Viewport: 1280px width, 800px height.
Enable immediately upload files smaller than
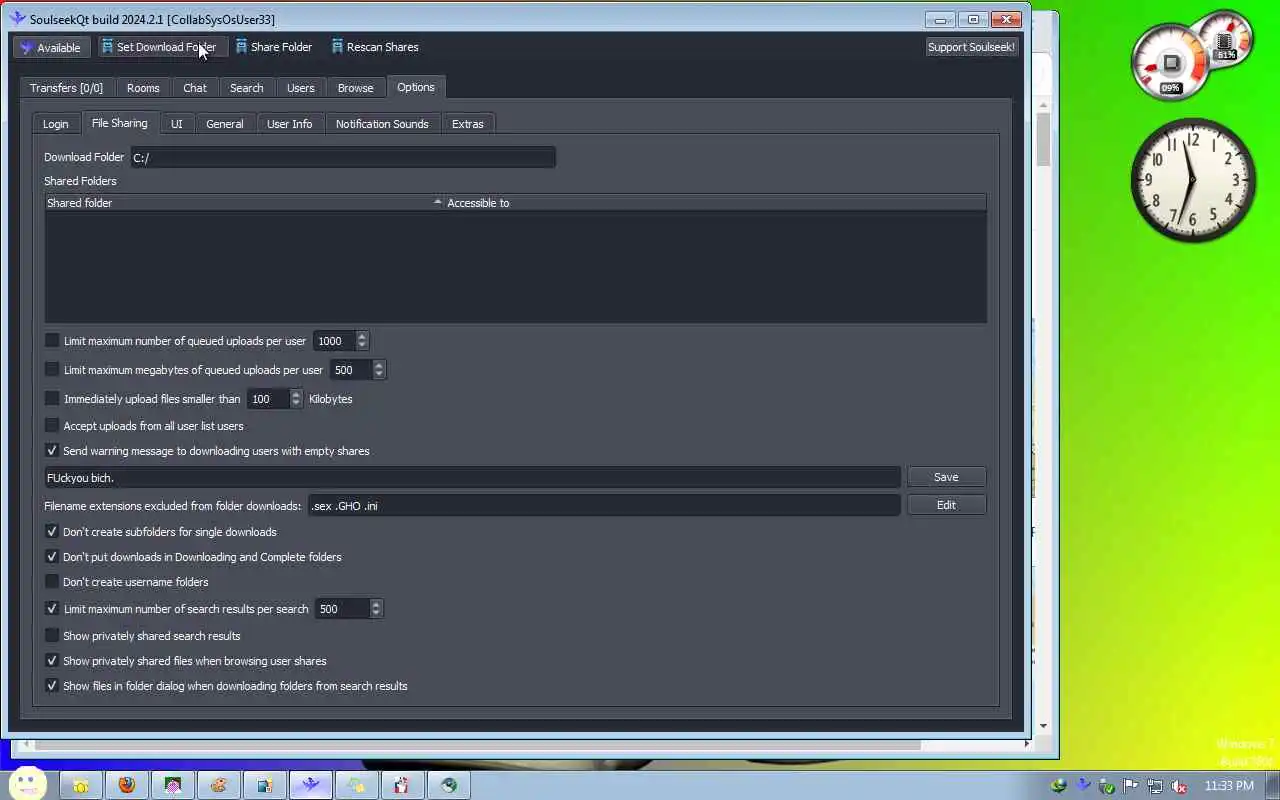pyautogui.click(x=52, y=399)
